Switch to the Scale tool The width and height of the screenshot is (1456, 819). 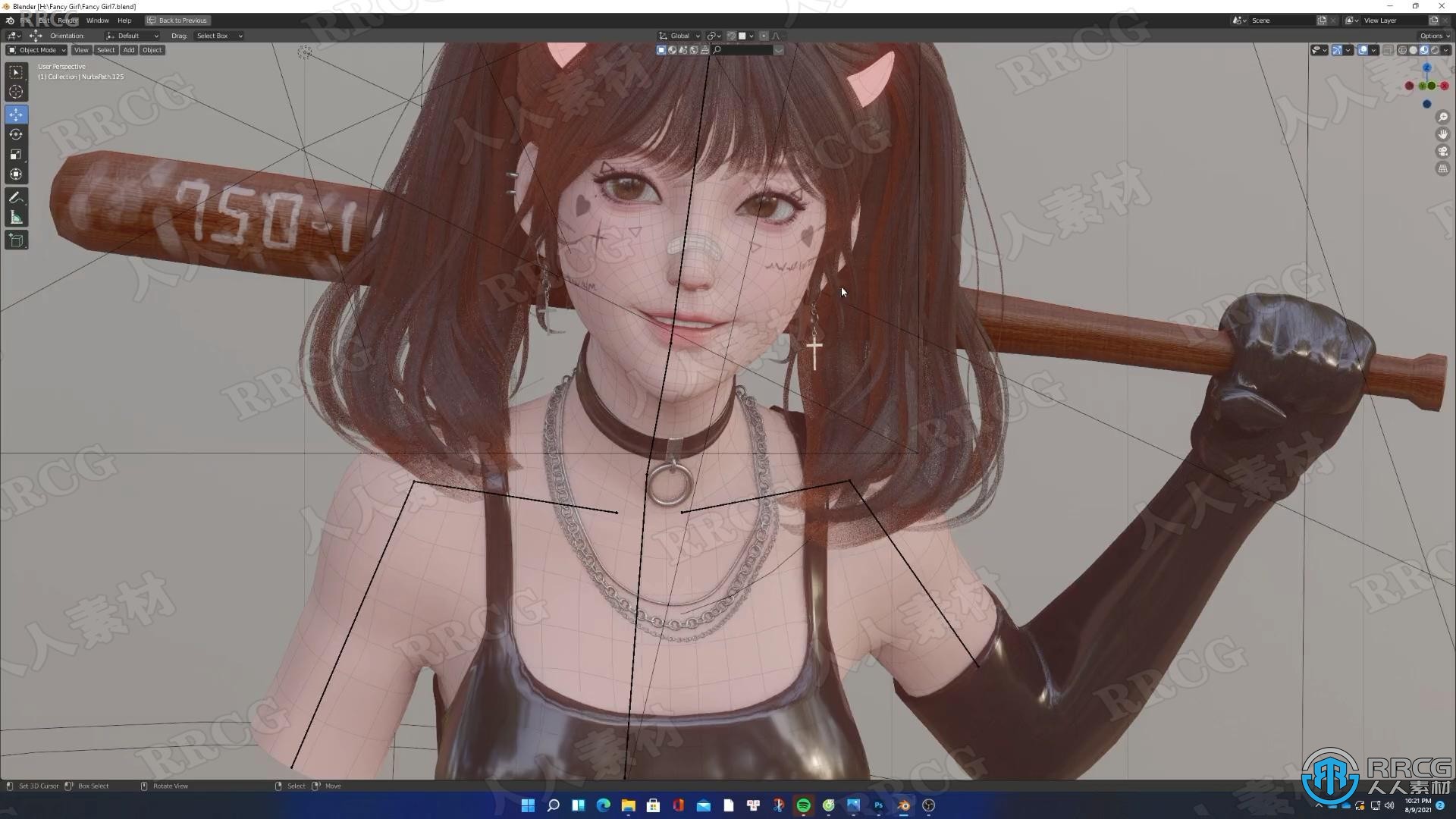tap(16, 154)
